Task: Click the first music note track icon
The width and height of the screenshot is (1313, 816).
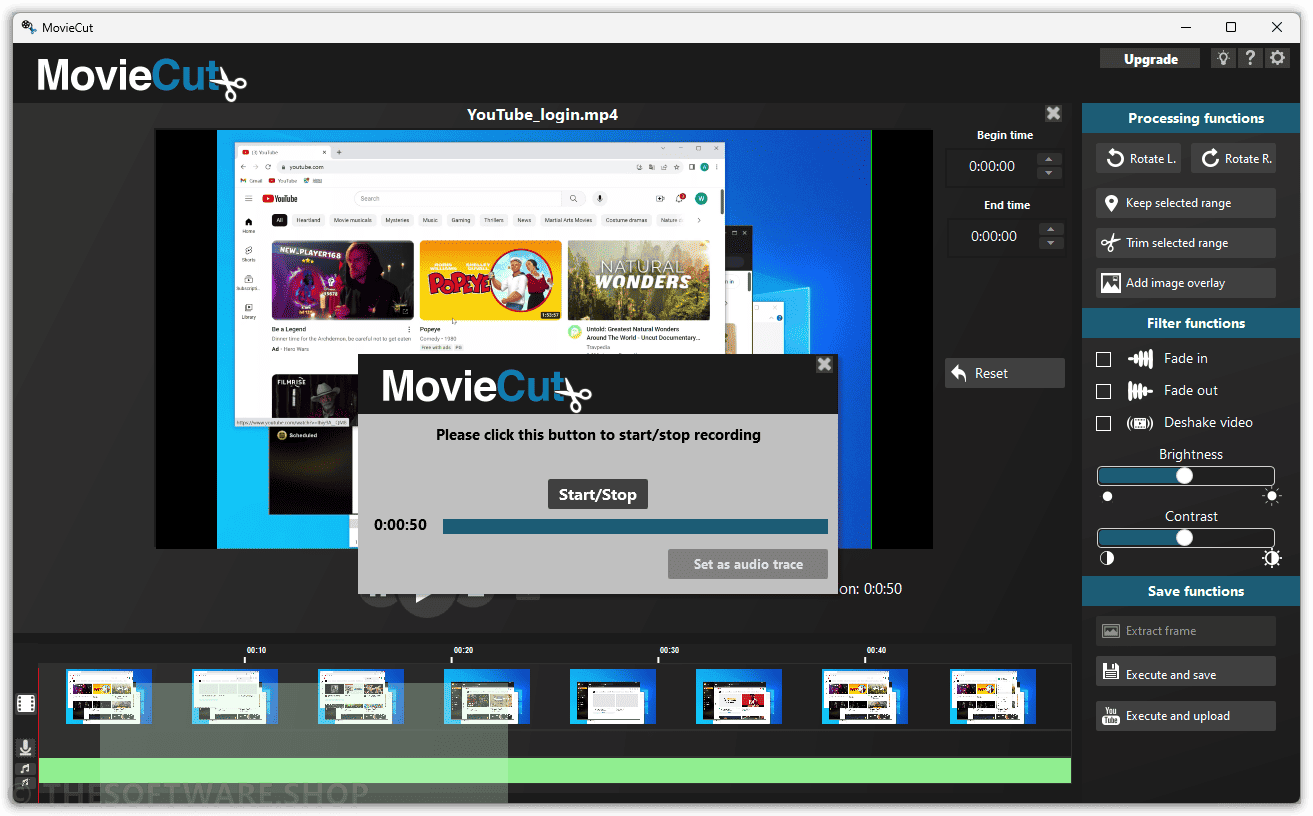Action: point(26,768)
